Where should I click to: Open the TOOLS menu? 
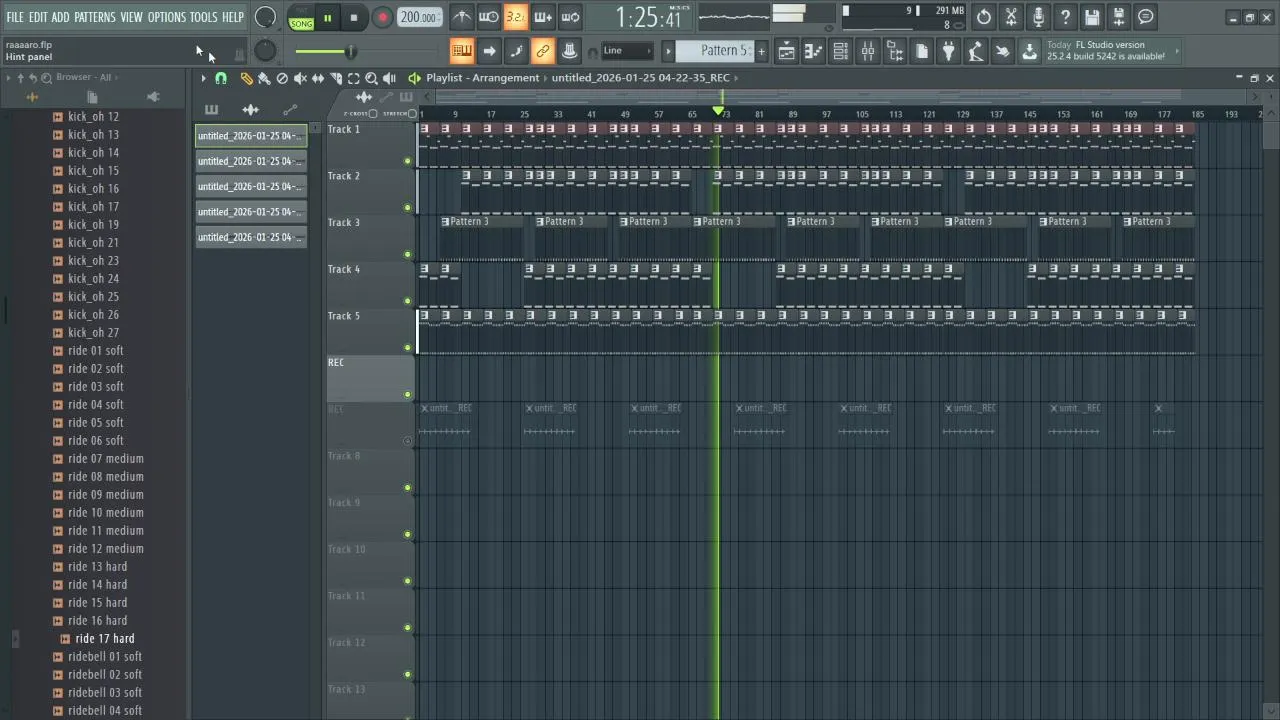click(204, 17)
